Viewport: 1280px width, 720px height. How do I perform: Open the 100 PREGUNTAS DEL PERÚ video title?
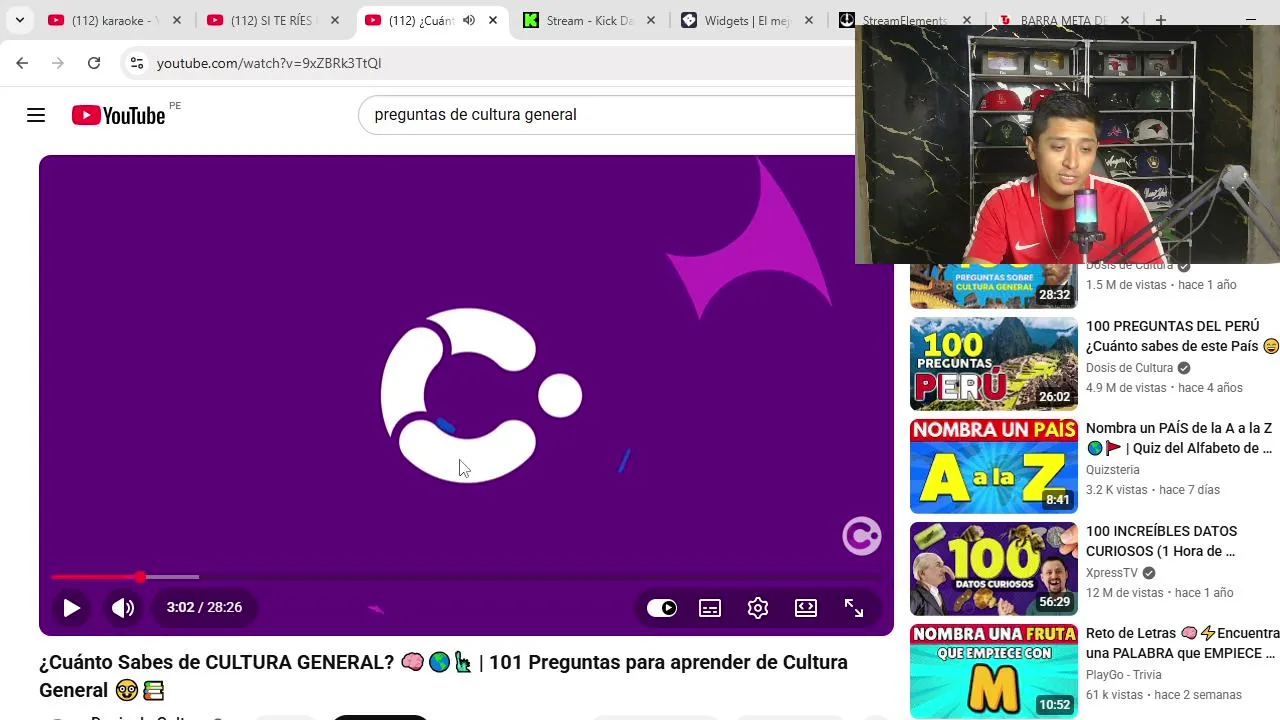1182,336
